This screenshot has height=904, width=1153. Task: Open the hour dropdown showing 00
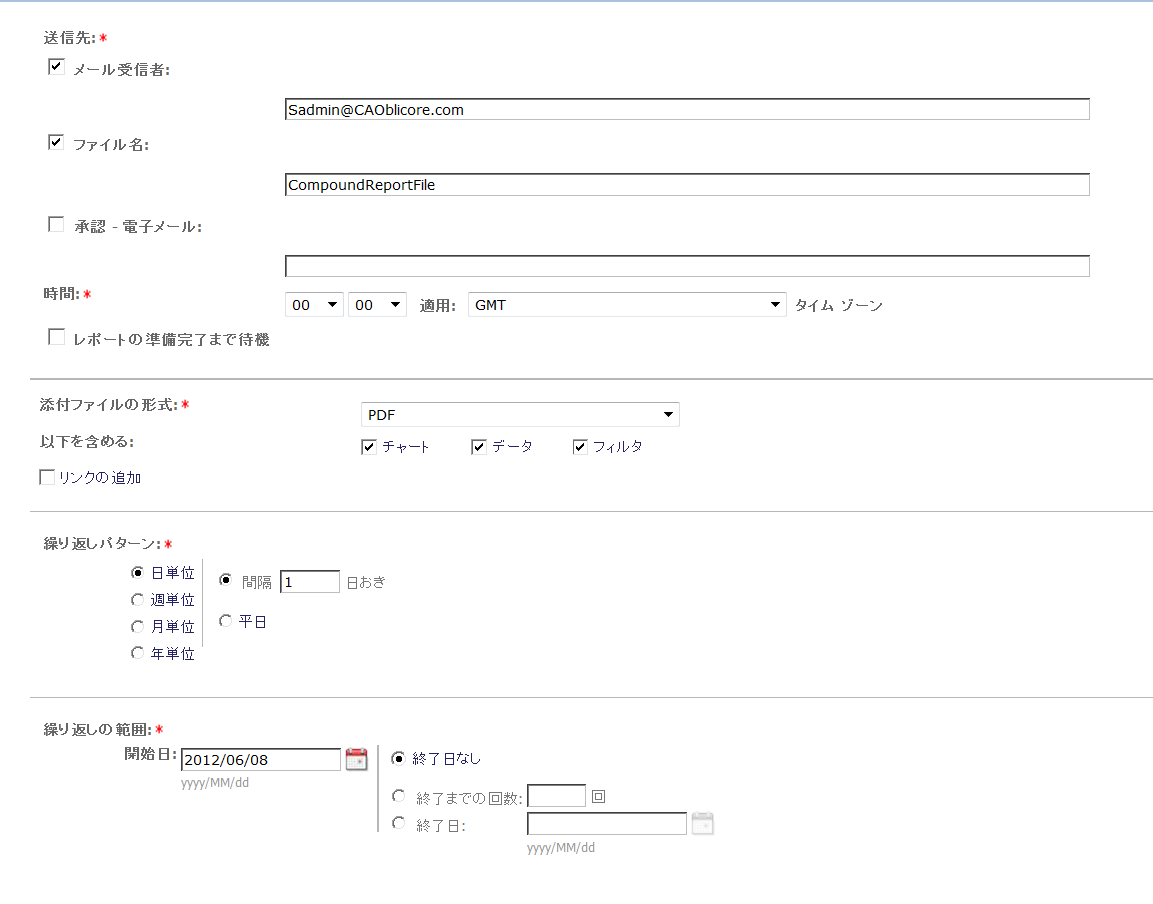click(x=314, y=305)
